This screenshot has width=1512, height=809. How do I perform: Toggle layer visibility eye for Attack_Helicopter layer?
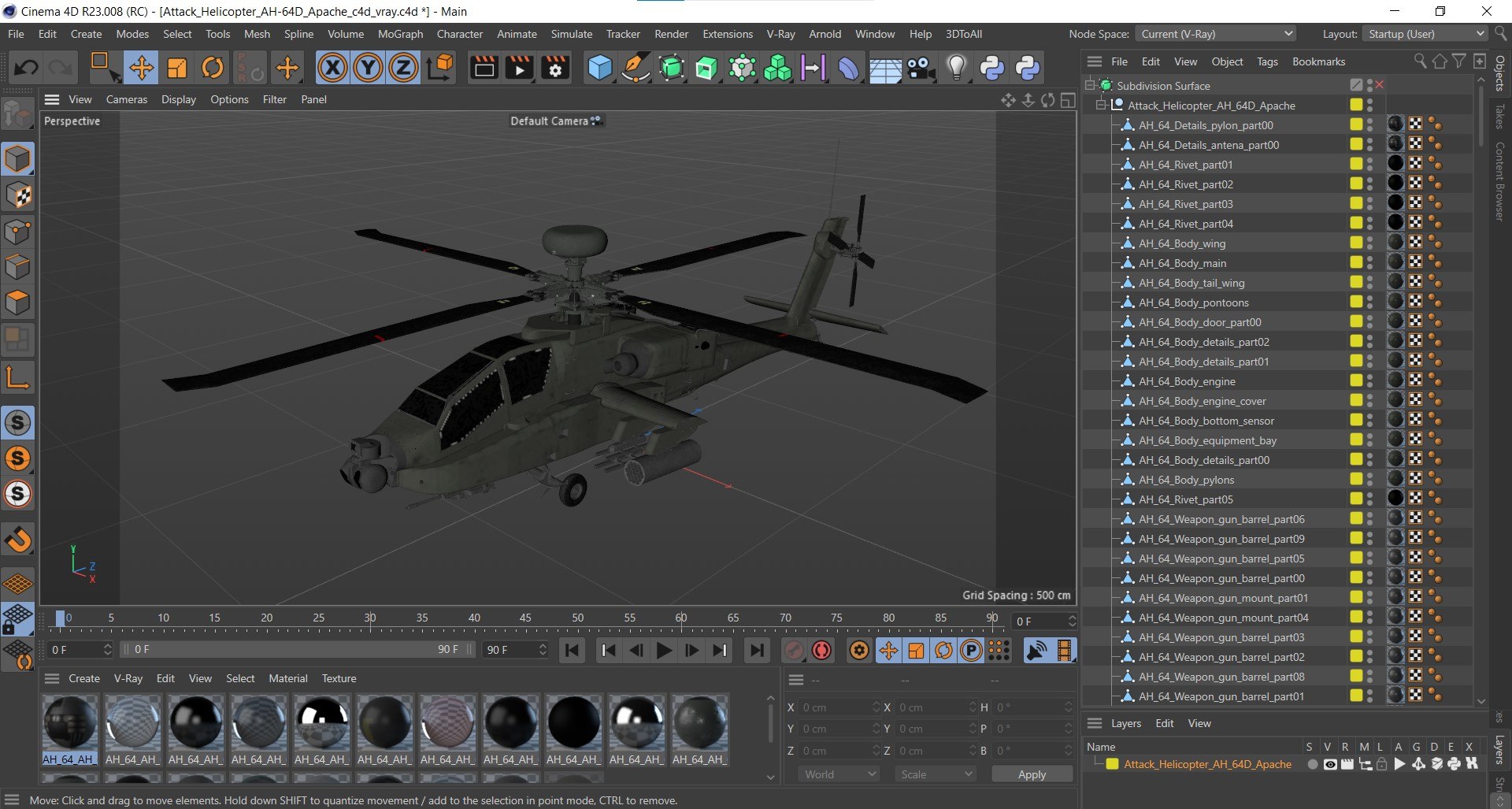pyautogui.click(x=1330, y=764)
